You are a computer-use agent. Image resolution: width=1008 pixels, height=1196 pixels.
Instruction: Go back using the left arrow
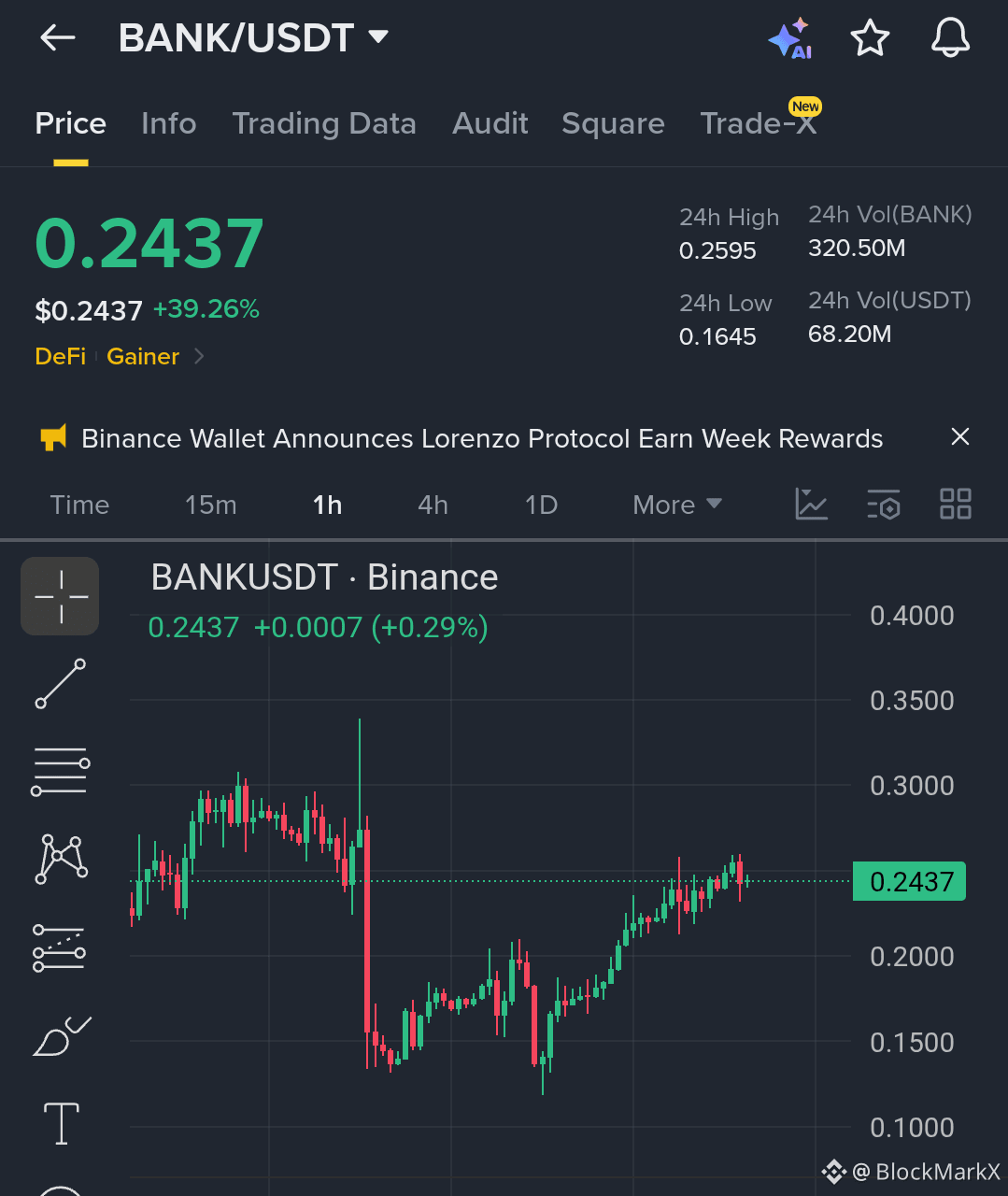57,37
